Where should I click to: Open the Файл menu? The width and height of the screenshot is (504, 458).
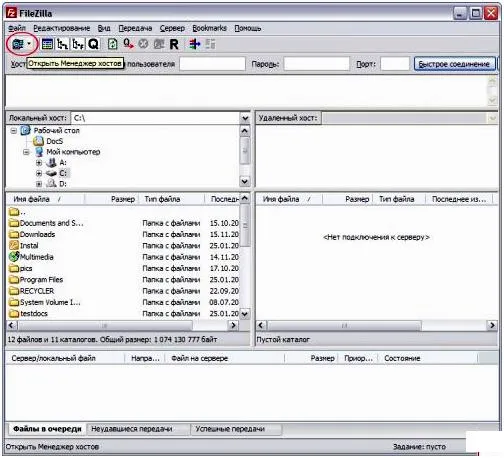[17, 28]
